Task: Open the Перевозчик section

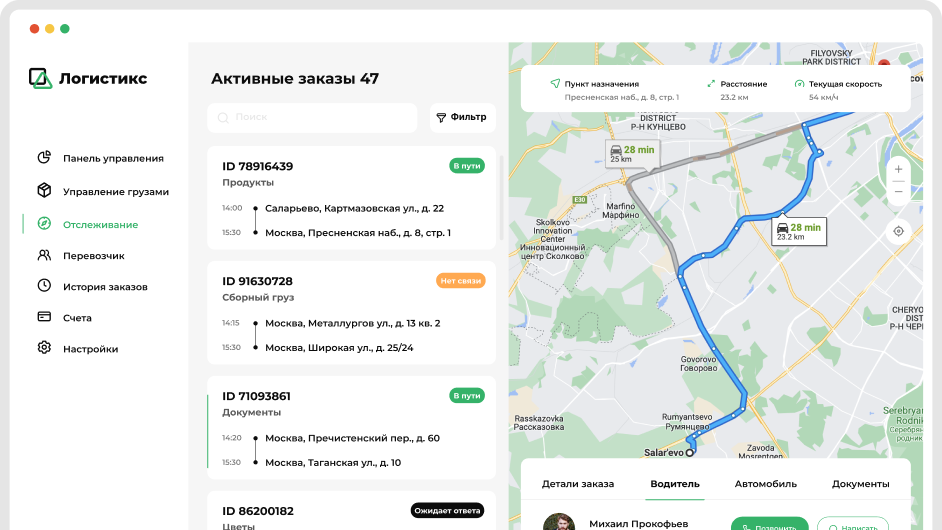Action: (x=94, y=255)
